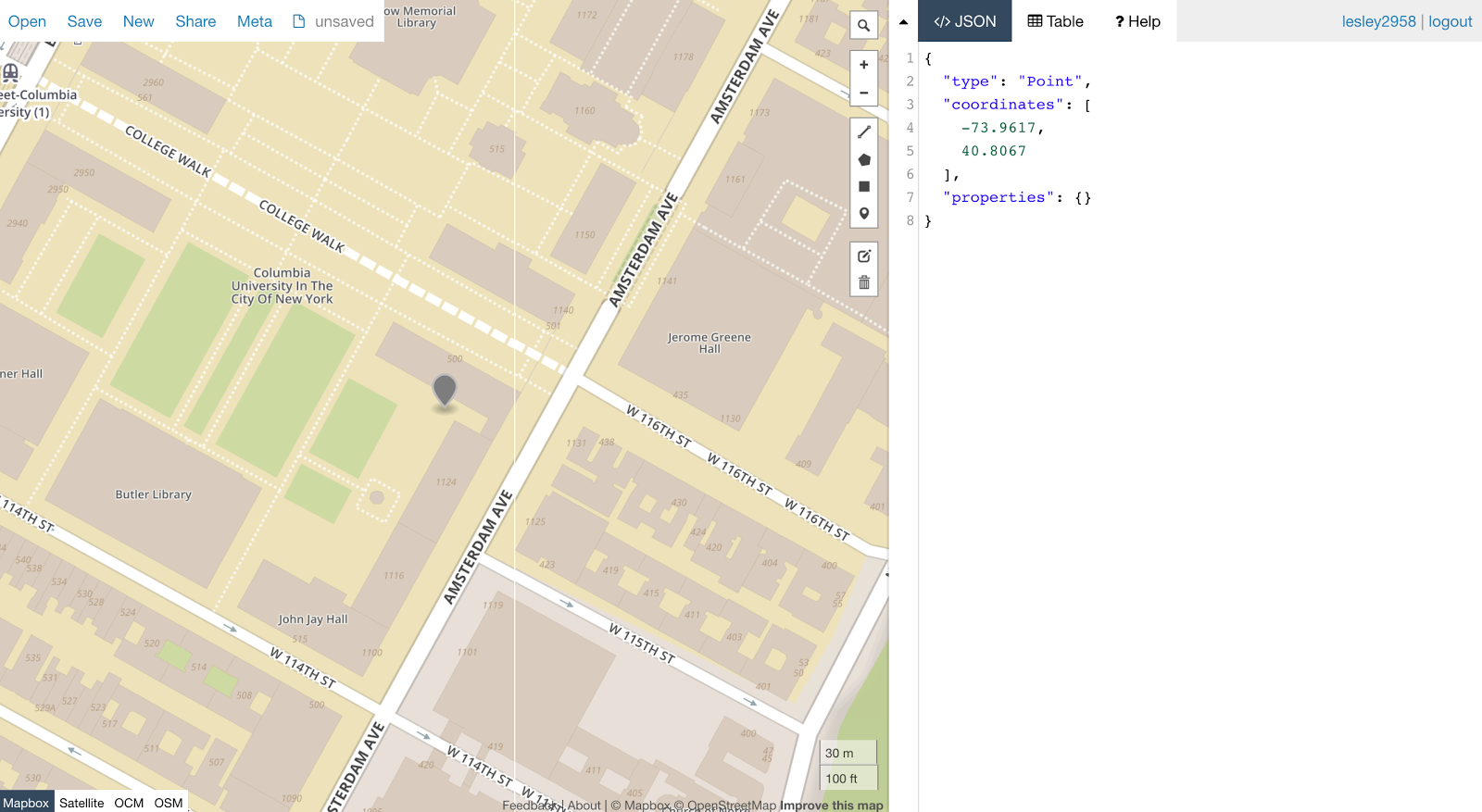
Task: Select the draw rectangle tool
Action: click(x=863, y=186)
